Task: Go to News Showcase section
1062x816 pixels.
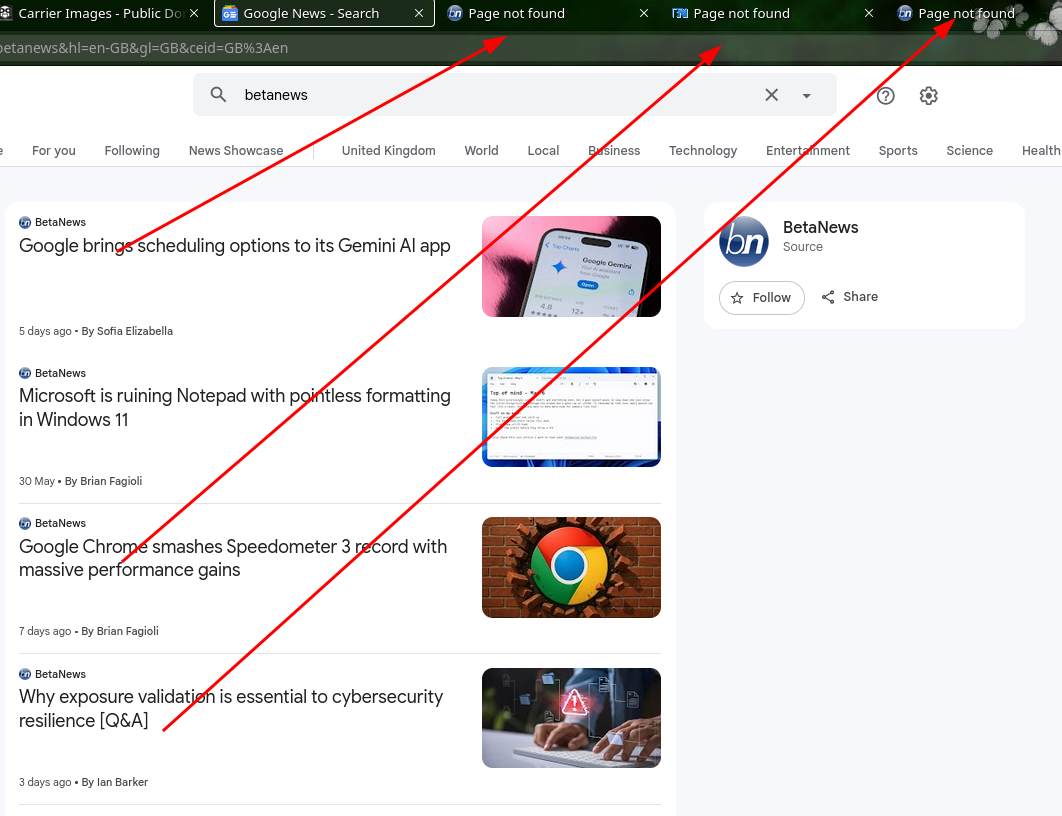Action: click(236, 150)
